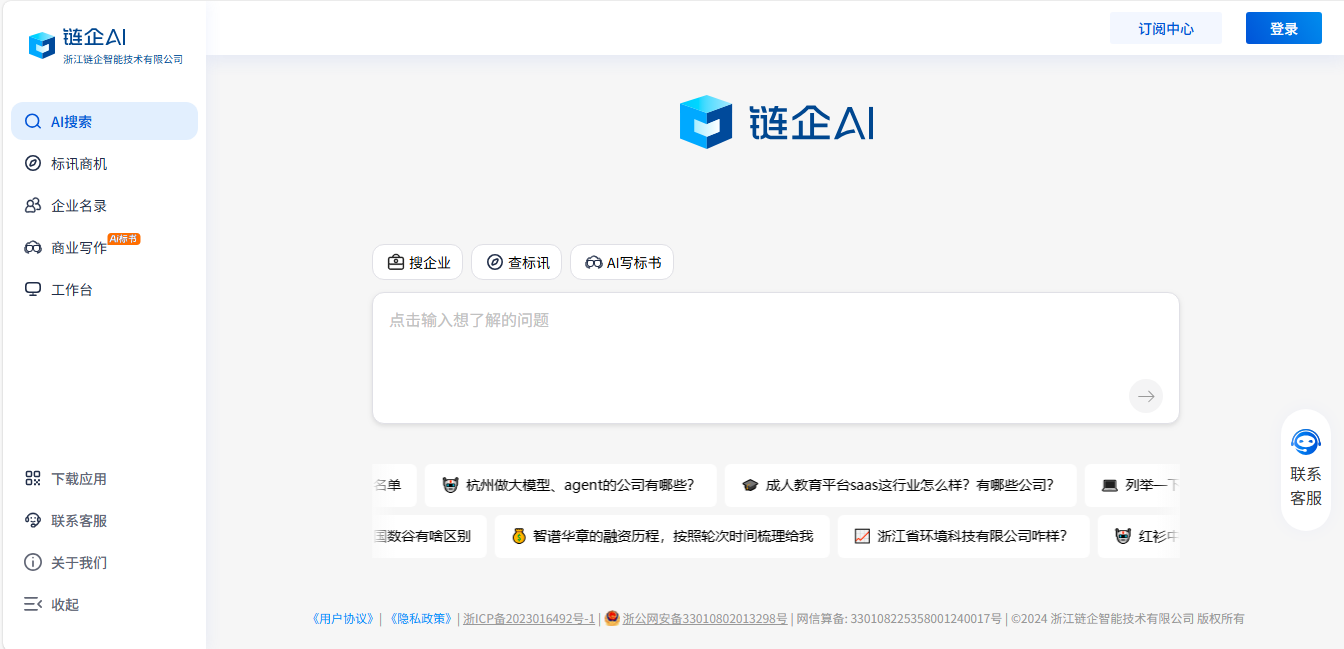Click the 浙ICP备2023016492号-1 link
The width and height of the screenshot is (1344, 649).
[x=529, y=619]
